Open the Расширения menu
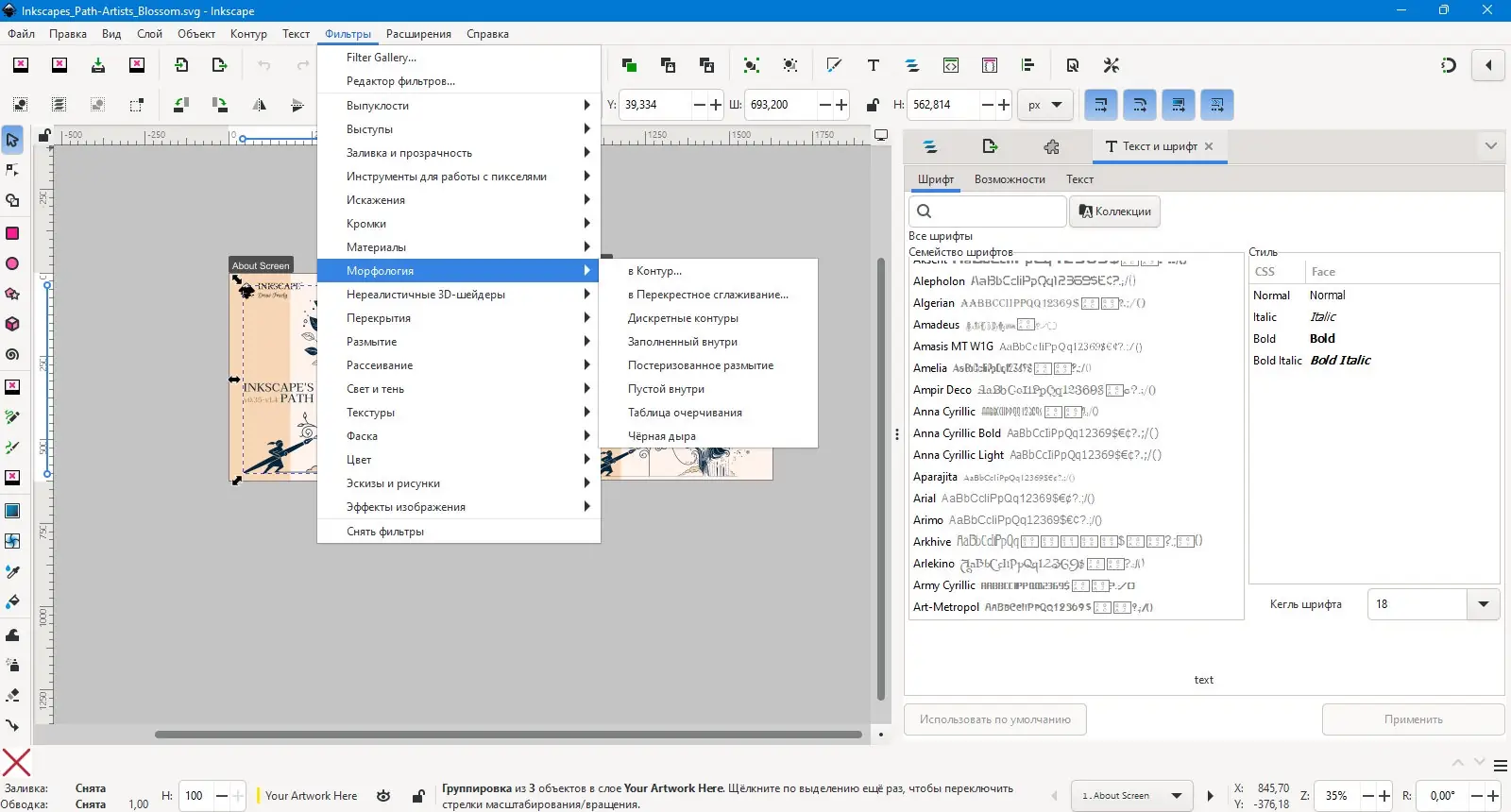The height and width of the screenshot is (812, 1511). pyautogui.click(x=418, y=34)
